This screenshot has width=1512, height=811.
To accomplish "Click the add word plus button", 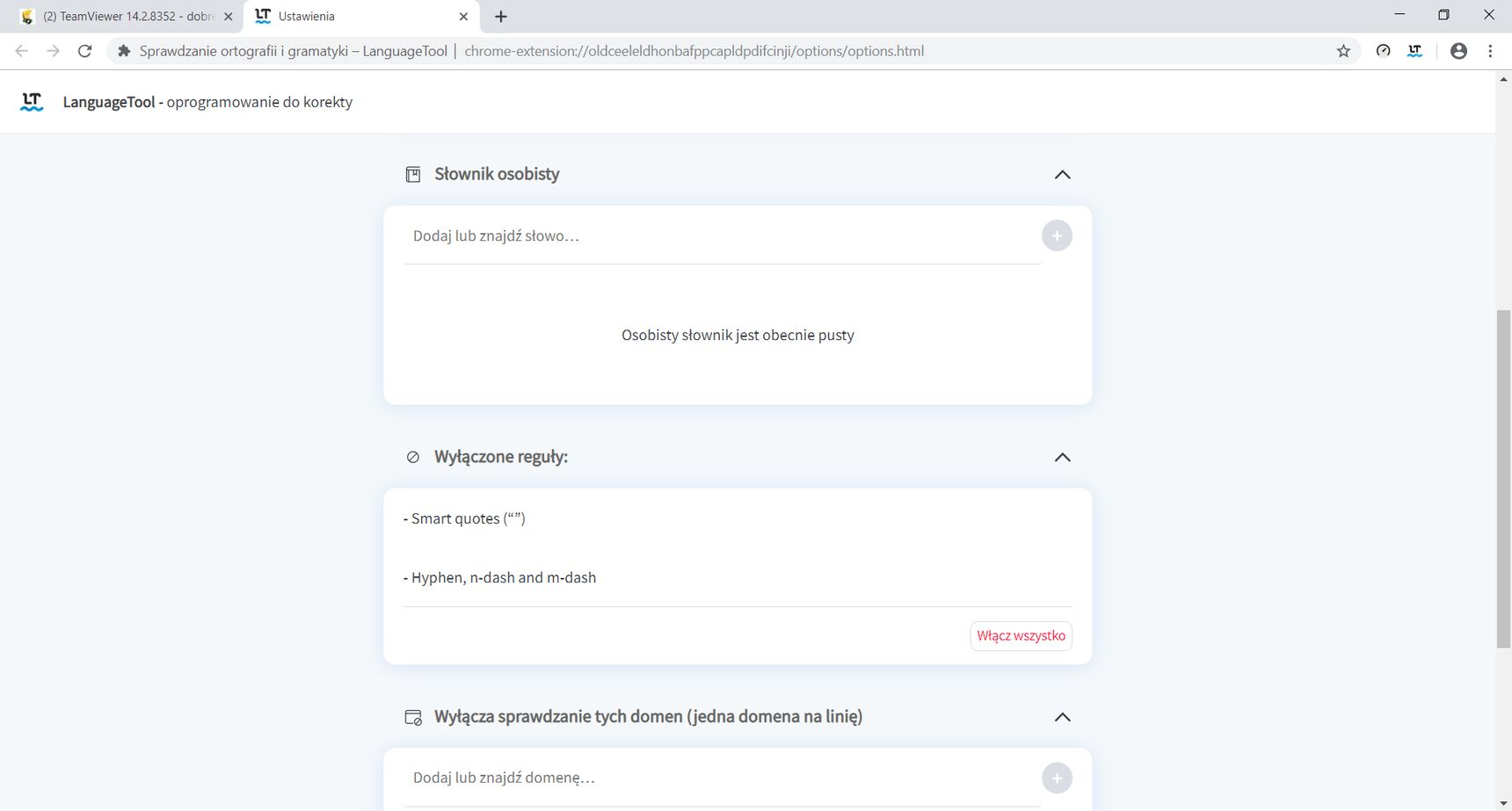I will 1057,235.
